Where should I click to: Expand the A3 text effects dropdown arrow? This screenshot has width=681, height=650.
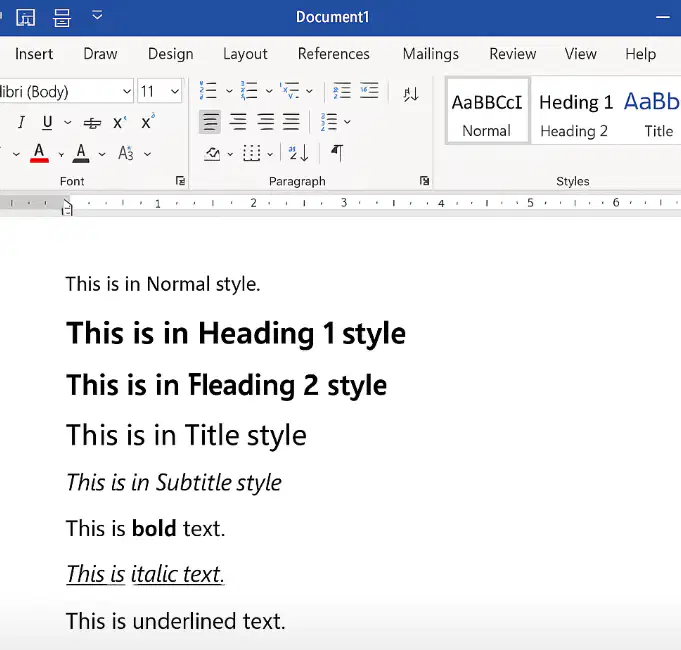147,154
